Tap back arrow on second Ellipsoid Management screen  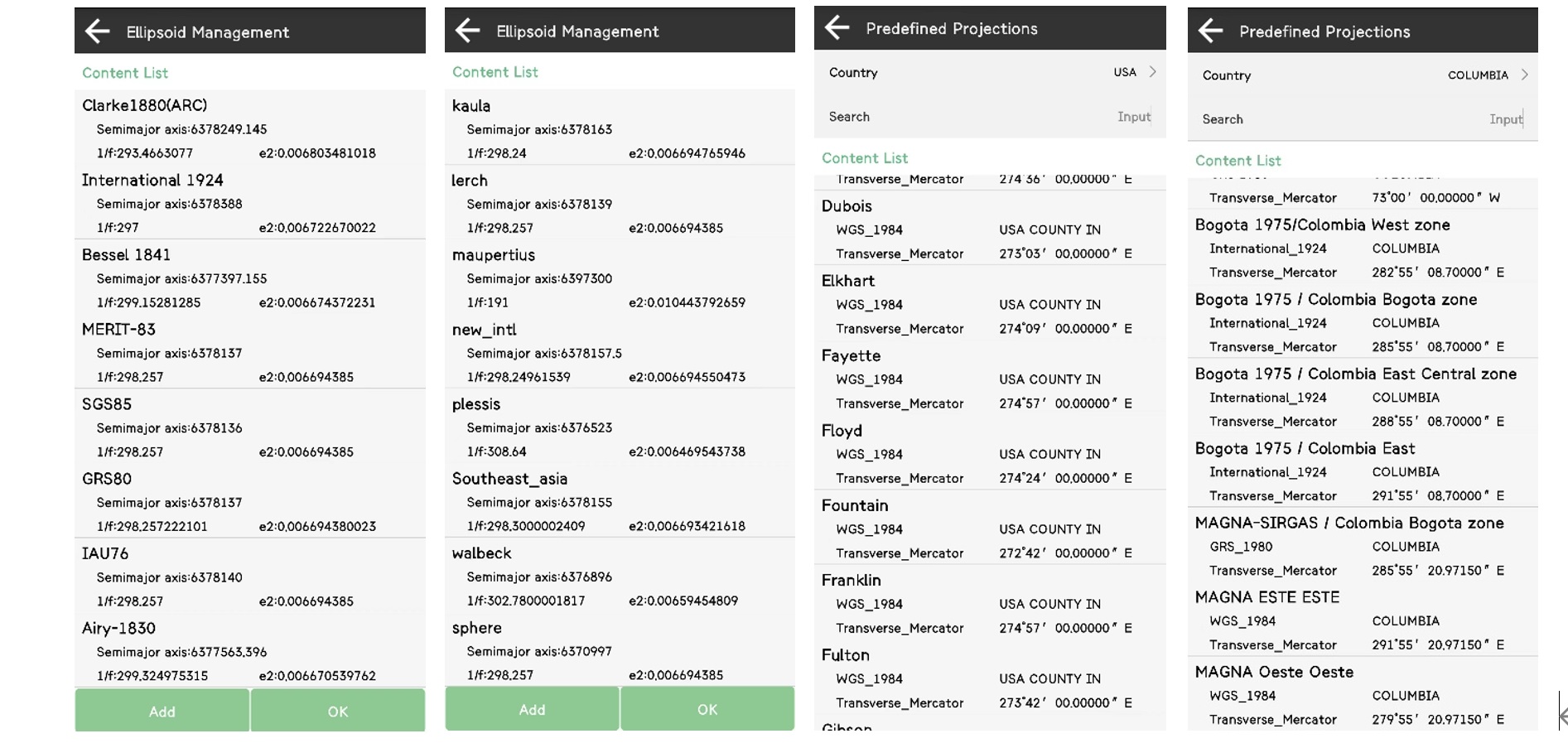point(468,31)
